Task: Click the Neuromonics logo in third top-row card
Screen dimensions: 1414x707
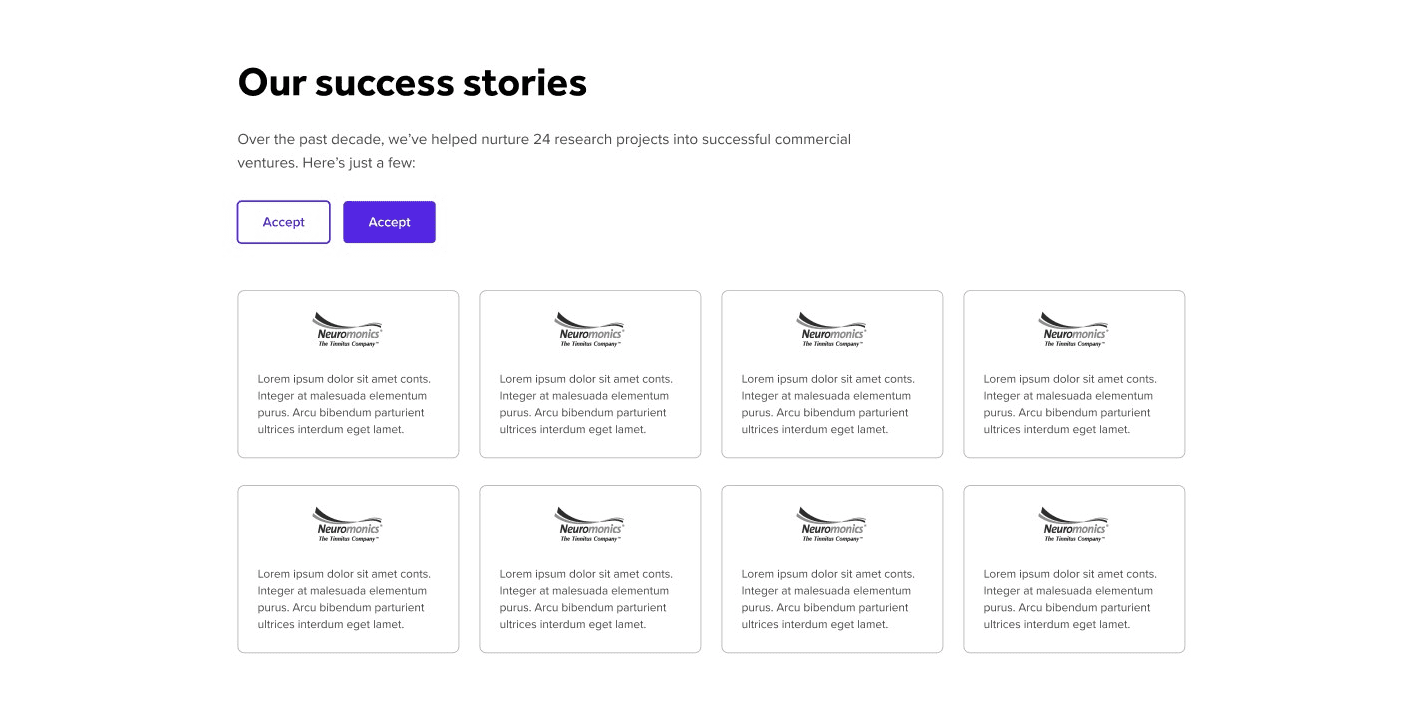Action: pos(833,329)
